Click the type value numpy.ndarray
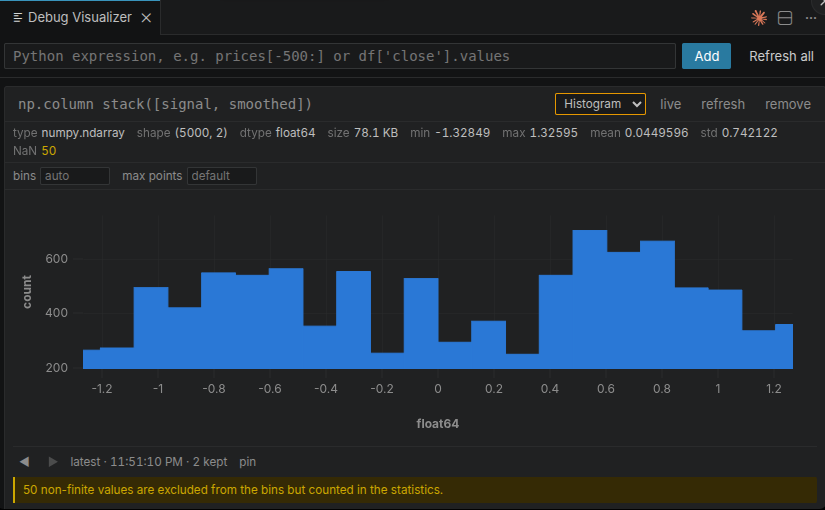This screenshot has height=510, width=825. click(x=83, y=133)
